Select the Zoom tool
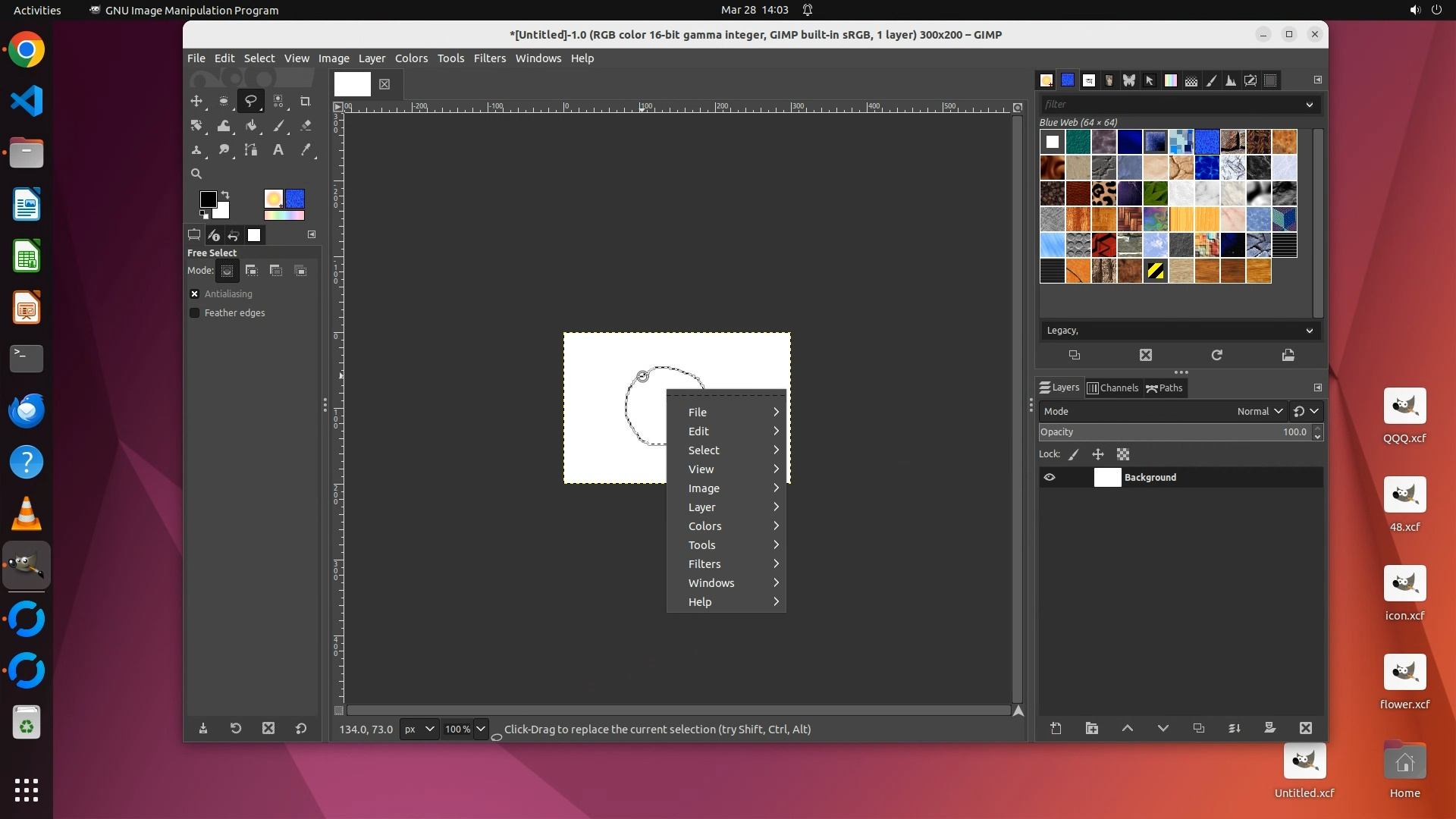The image size is (1456, 819). tap(196, 174)
